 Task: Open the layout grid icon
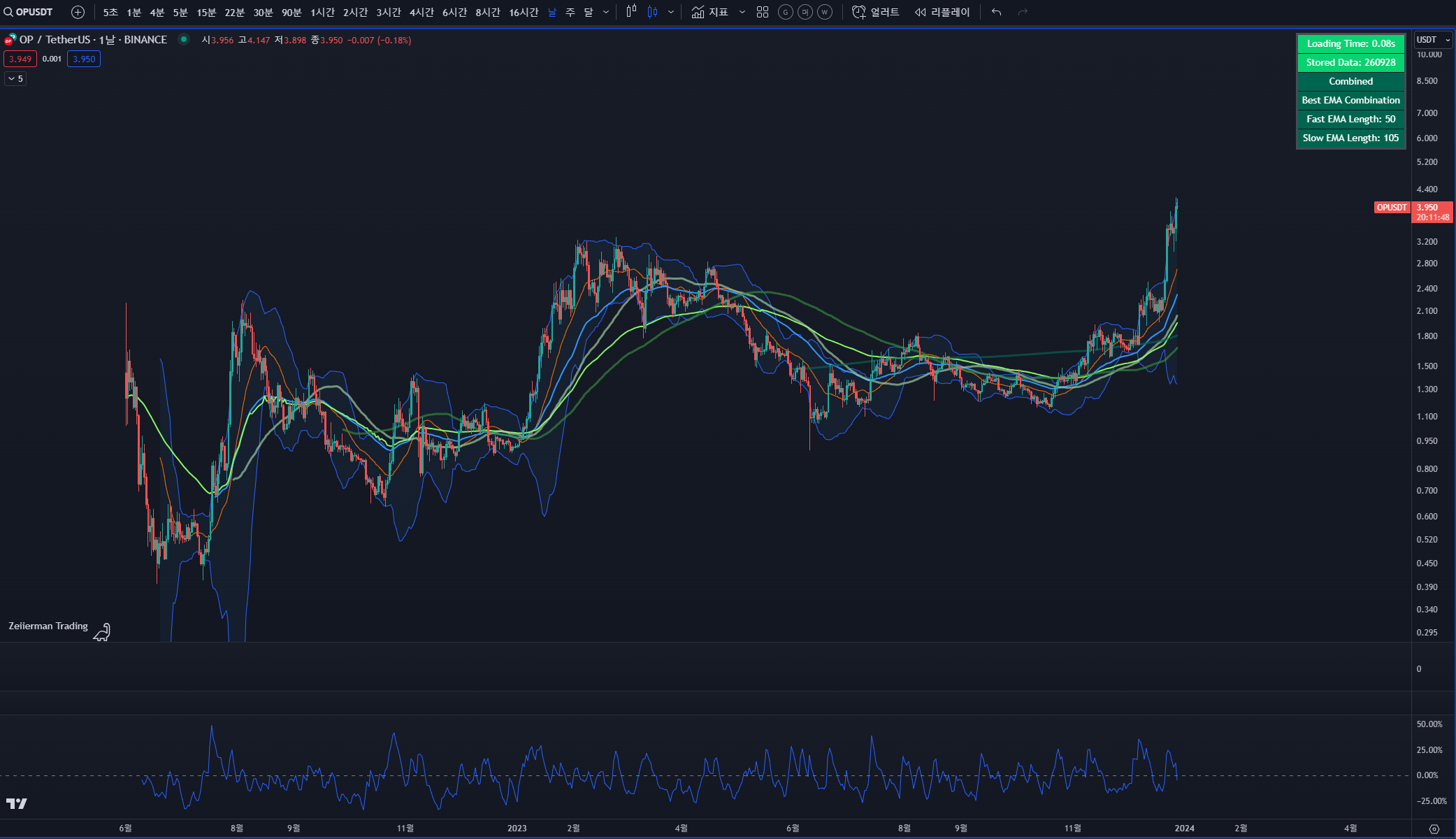(x=763, y=12)
